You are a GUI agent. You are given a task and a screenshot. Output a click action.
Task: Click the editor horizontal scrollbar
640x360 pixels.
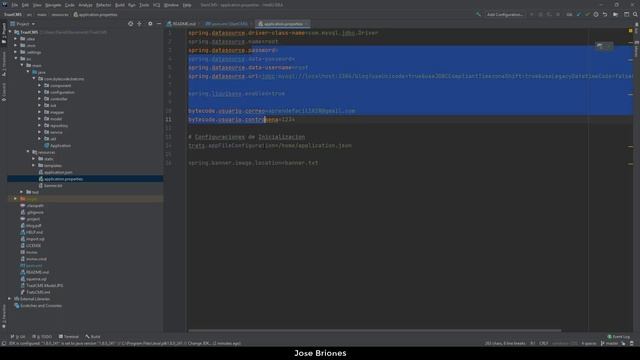pos(374,330)
